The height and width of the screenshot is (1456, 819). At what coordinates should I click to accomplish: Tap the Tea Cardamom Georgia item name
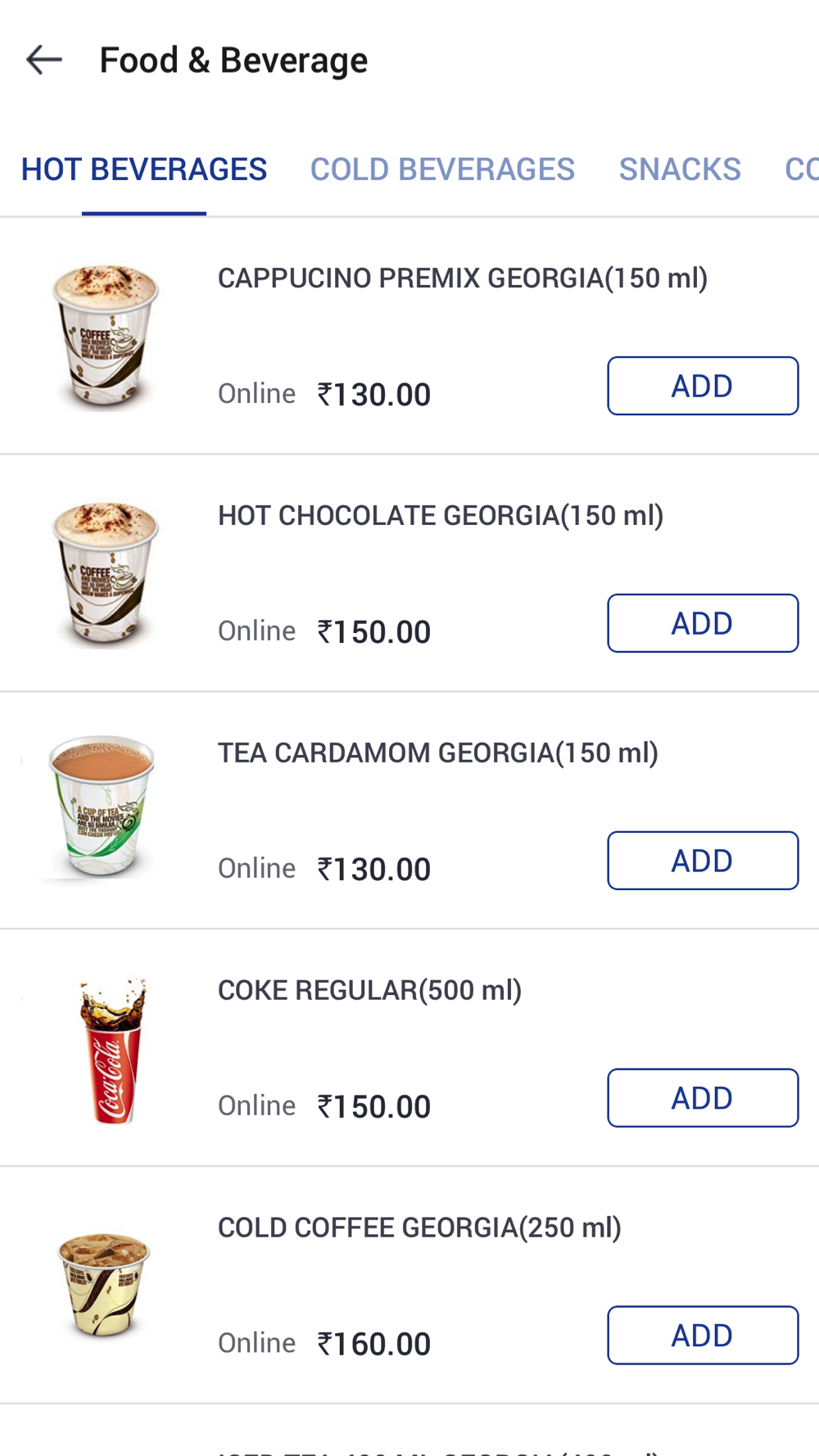pyautogui.click(x=438, y=753)
